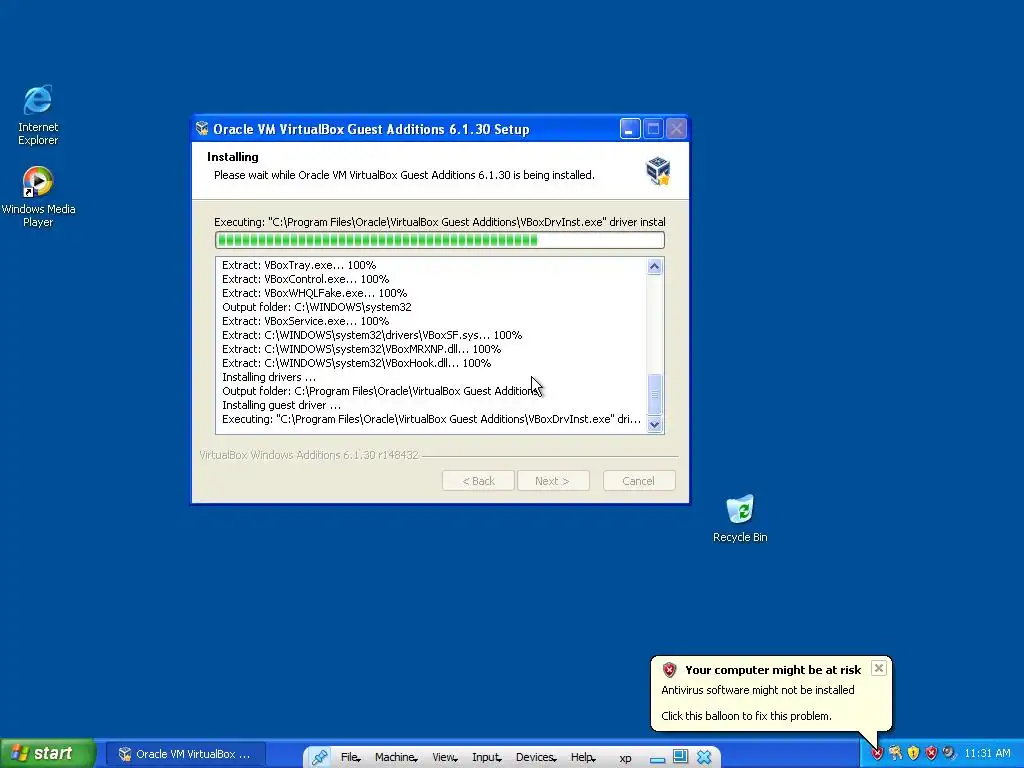Screen dimensions: 1024x768
Task: Click the Back button in the Setup dialog
Action: pyautogui.click(x=478, y=481)
